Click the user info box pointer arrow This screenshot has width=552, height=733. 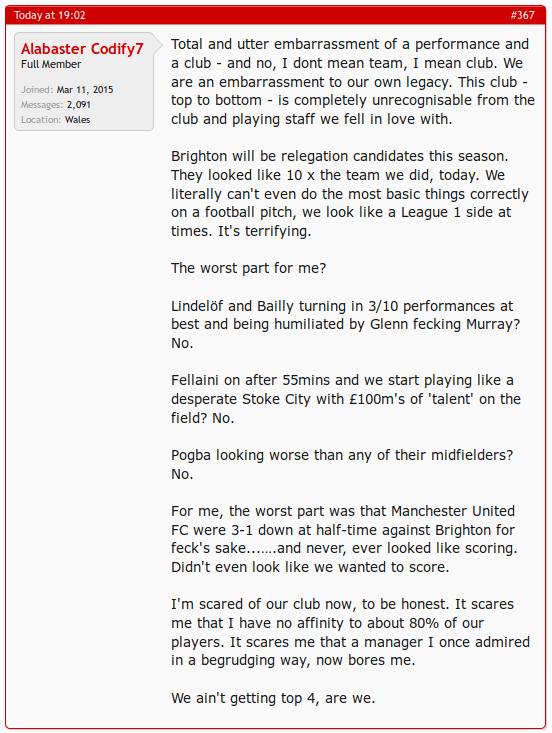(x=158, y=45)
